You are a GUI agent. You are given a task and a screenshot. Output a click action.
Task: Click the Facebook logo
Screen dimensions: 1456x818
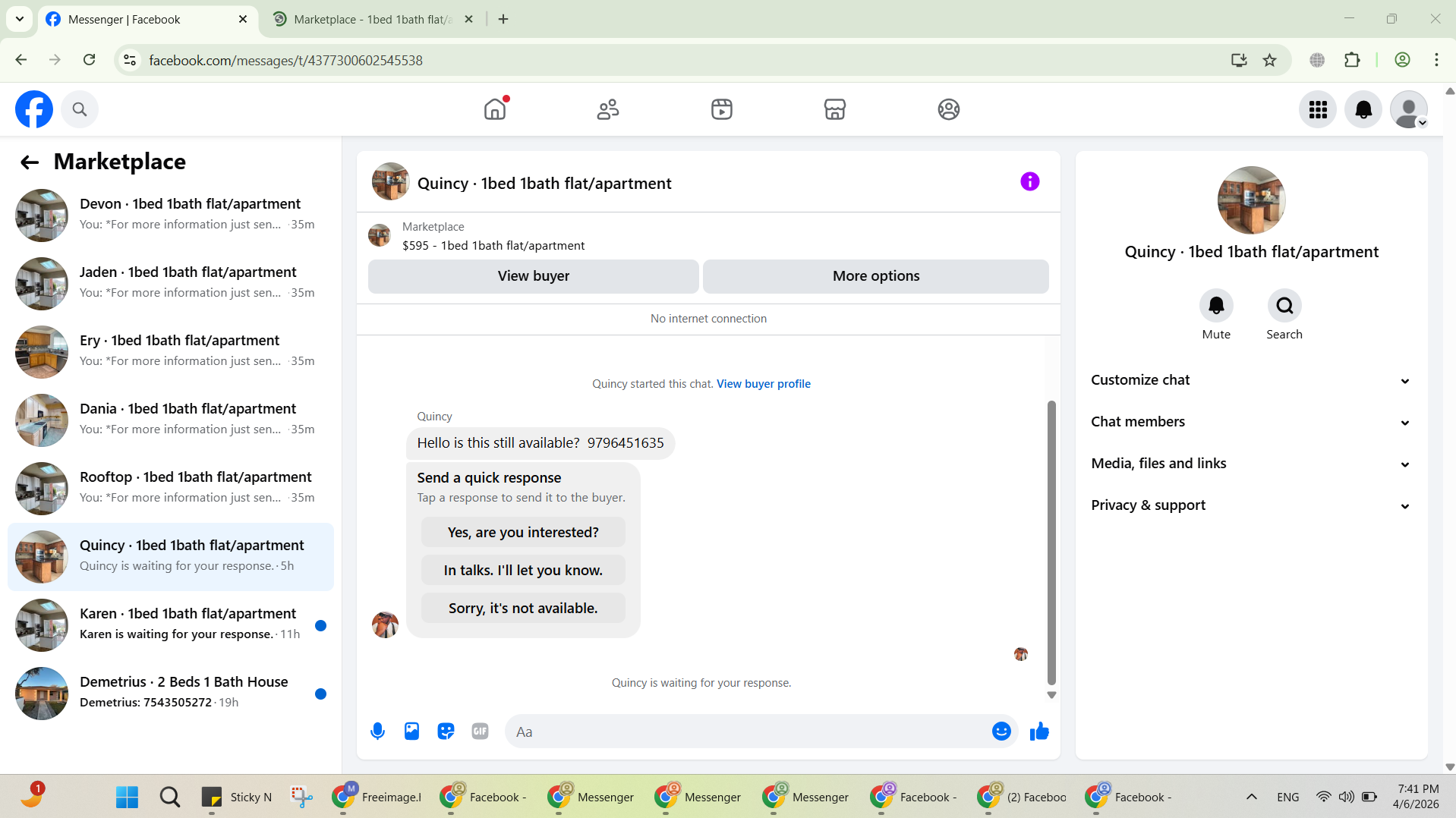click(x=34, y=109)
